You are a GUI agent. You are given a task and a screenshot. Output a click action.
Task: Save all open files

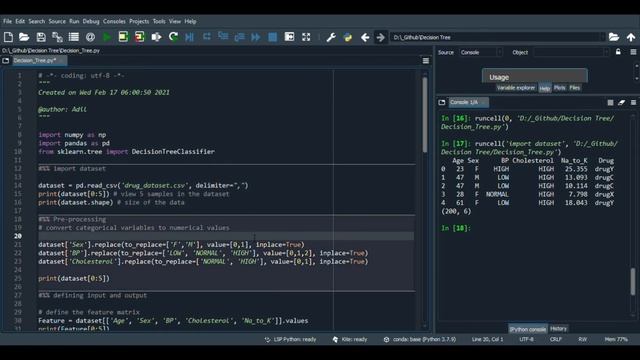pos(57,37)
